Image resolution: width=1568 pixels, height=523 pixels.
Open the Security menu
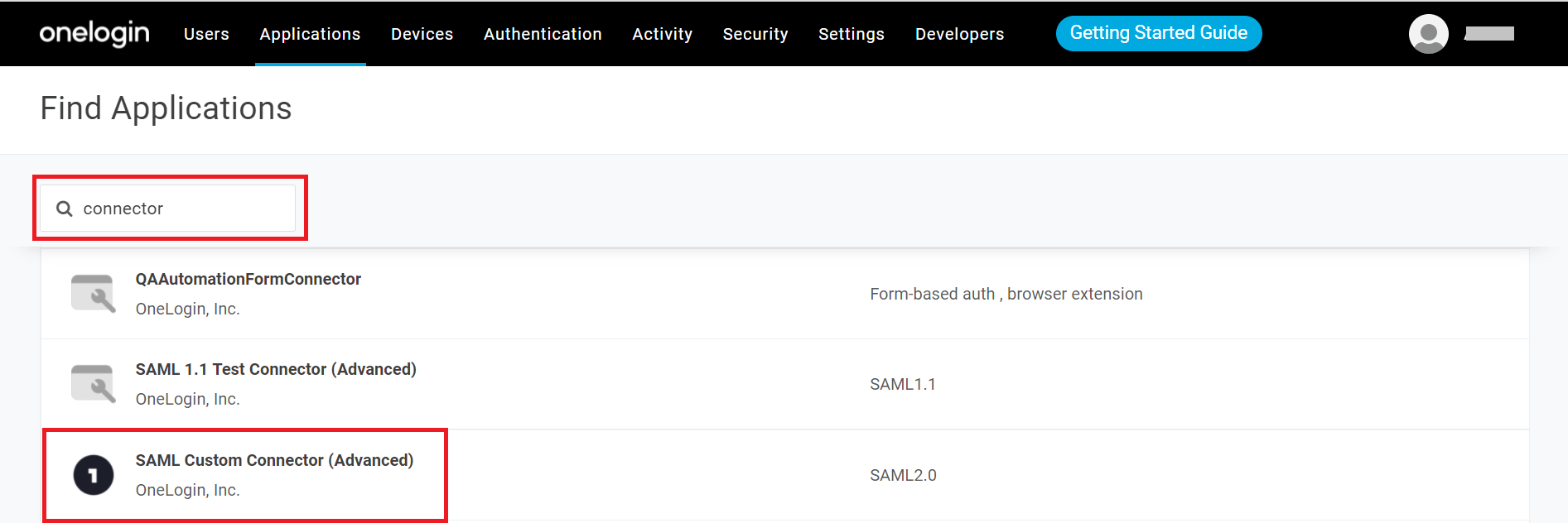pos(755,34)
